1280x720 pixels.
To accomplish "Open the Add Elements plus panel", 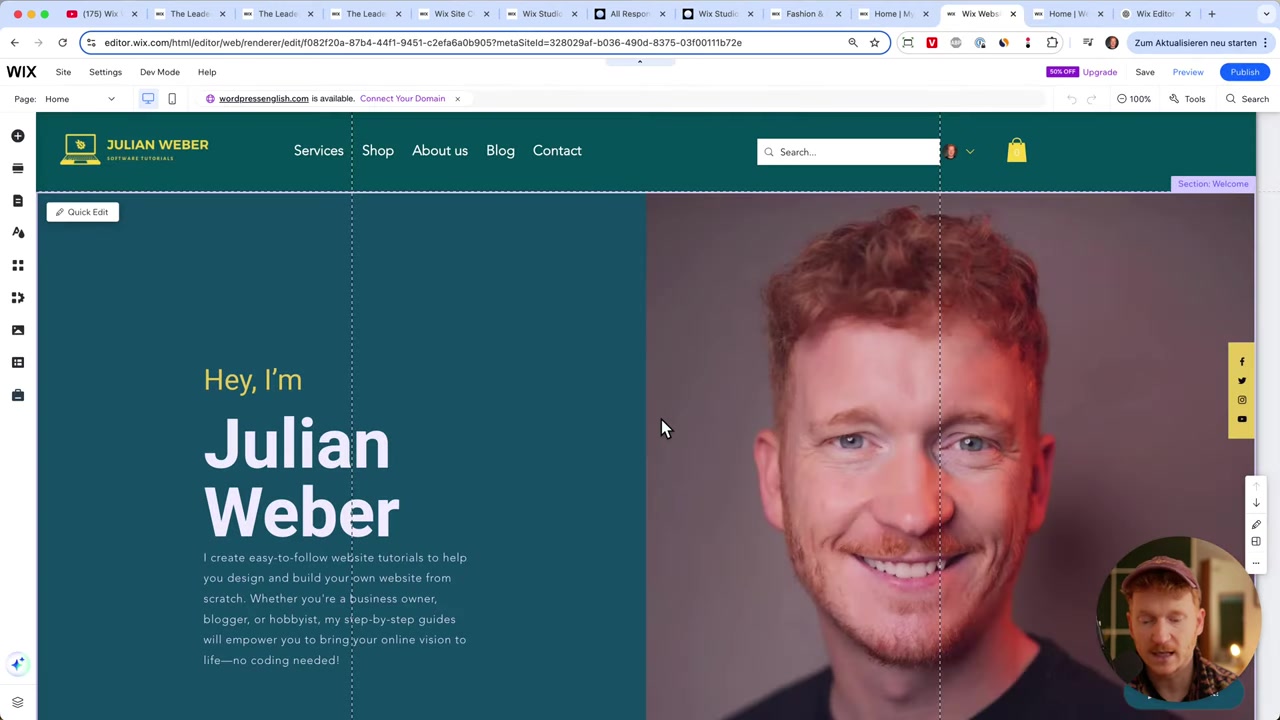I will (x=17, y=136).
